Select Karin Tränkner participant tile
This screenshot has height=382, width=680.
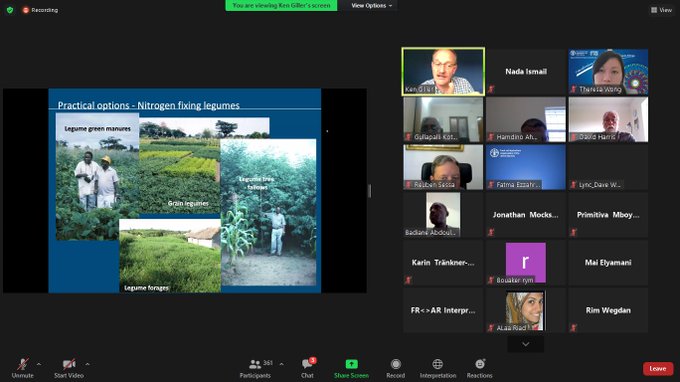443,262
